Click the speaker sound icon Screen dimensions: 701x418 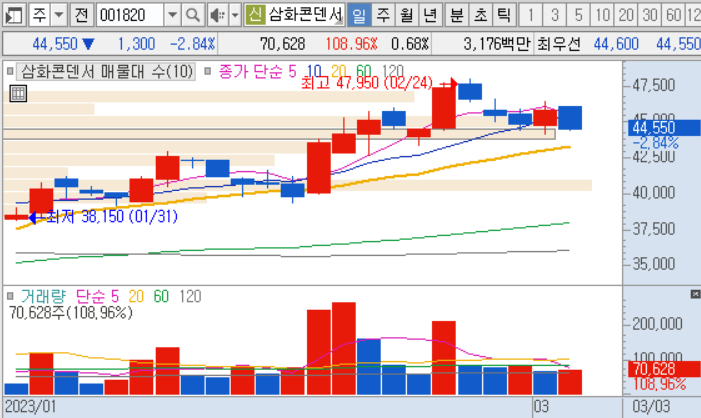pos(218,15)
